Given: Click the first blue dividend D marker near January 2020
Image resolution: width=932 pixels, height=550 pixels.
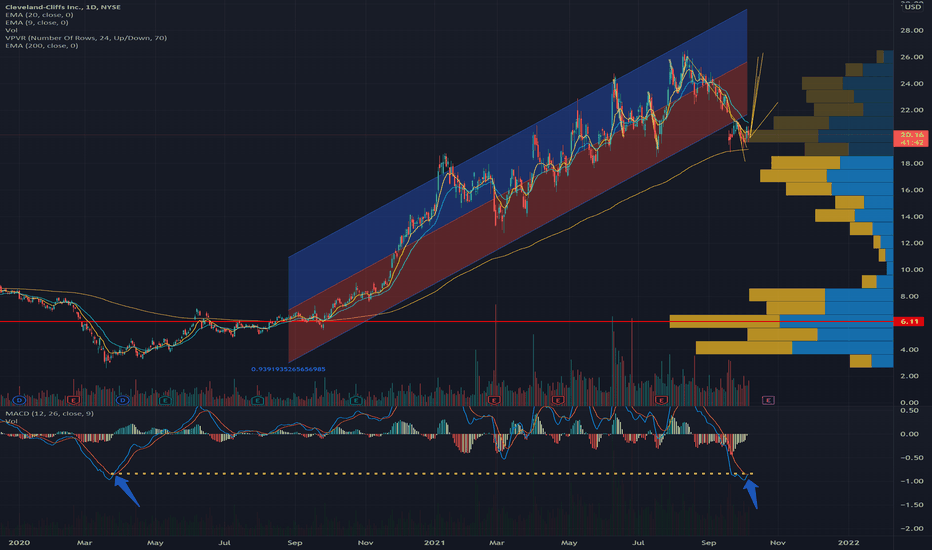Looking at the screenshot, I should pyautogui.click(x=19, y=401).
